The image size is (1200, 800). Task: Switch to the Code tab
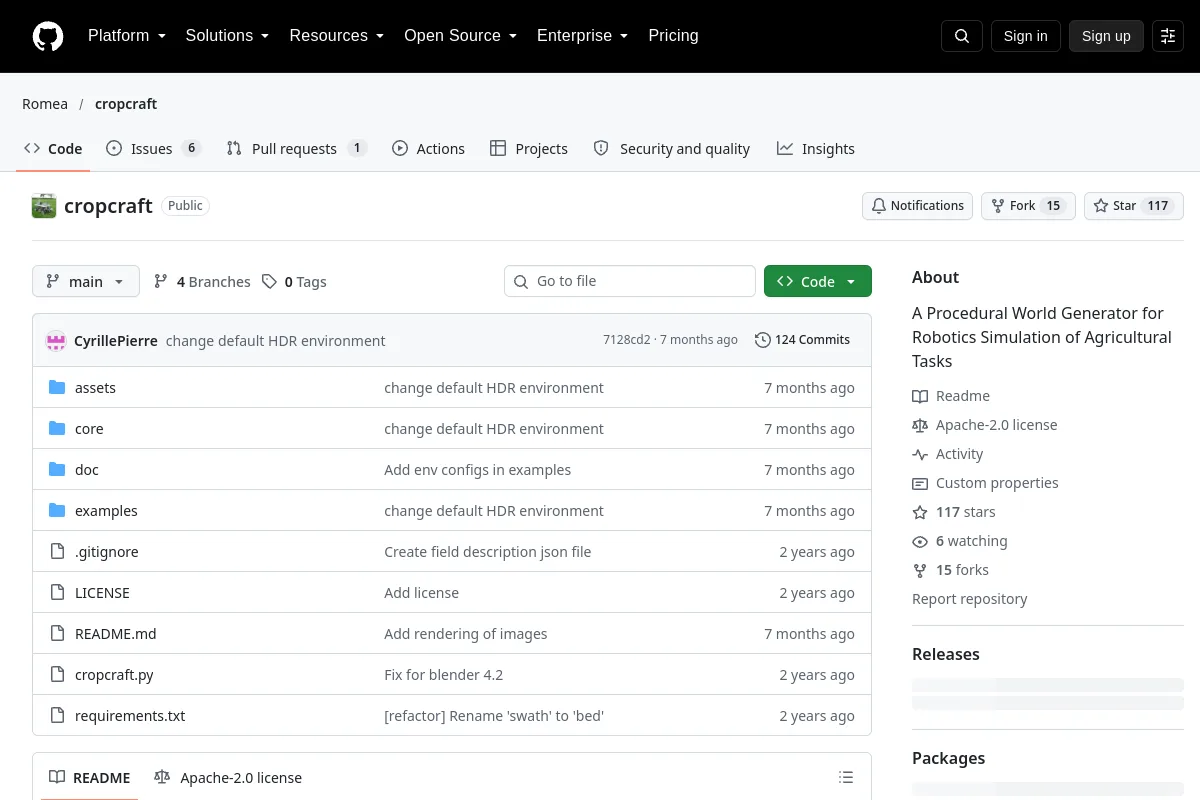click(53, 148)
